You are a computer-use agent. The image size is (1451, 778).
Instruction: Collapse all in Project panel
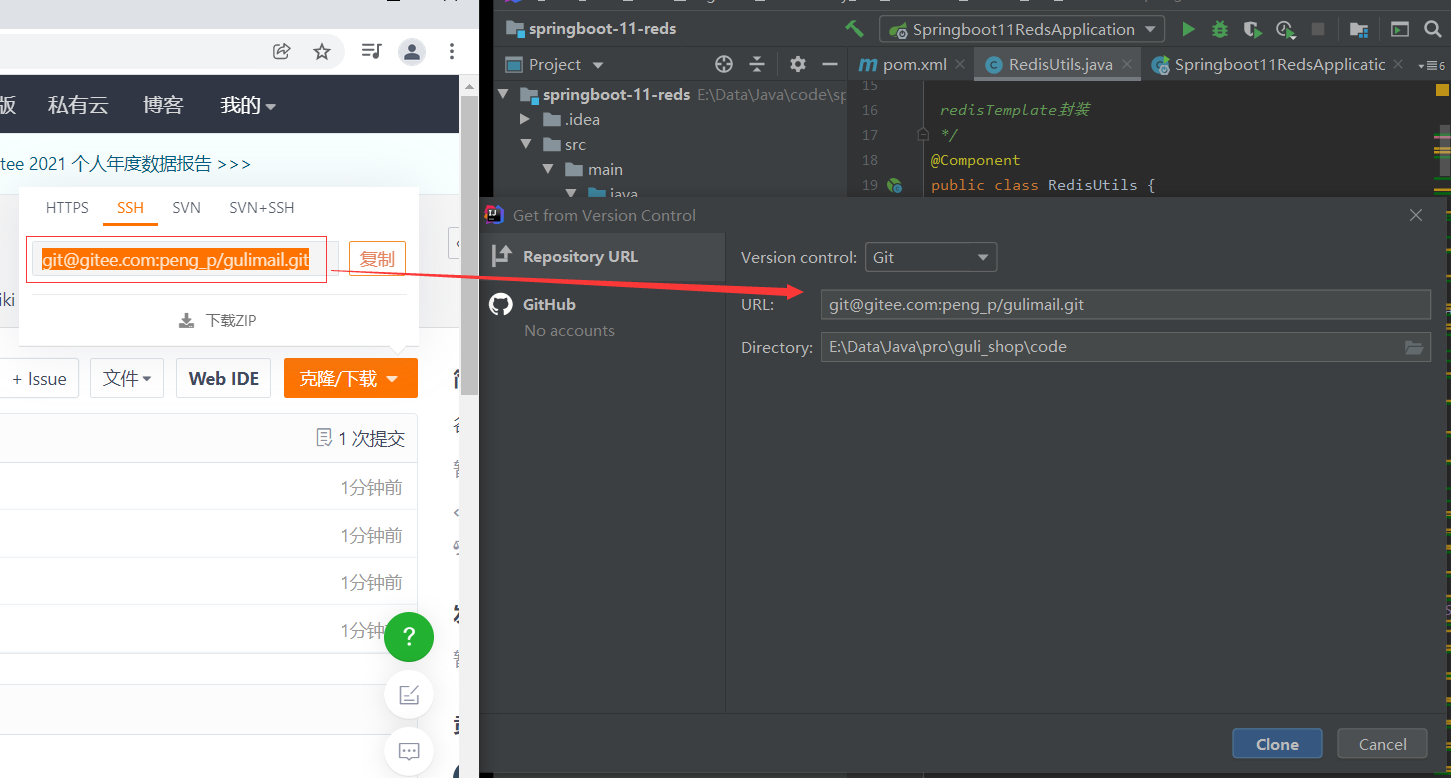click(x=757, y=64)
